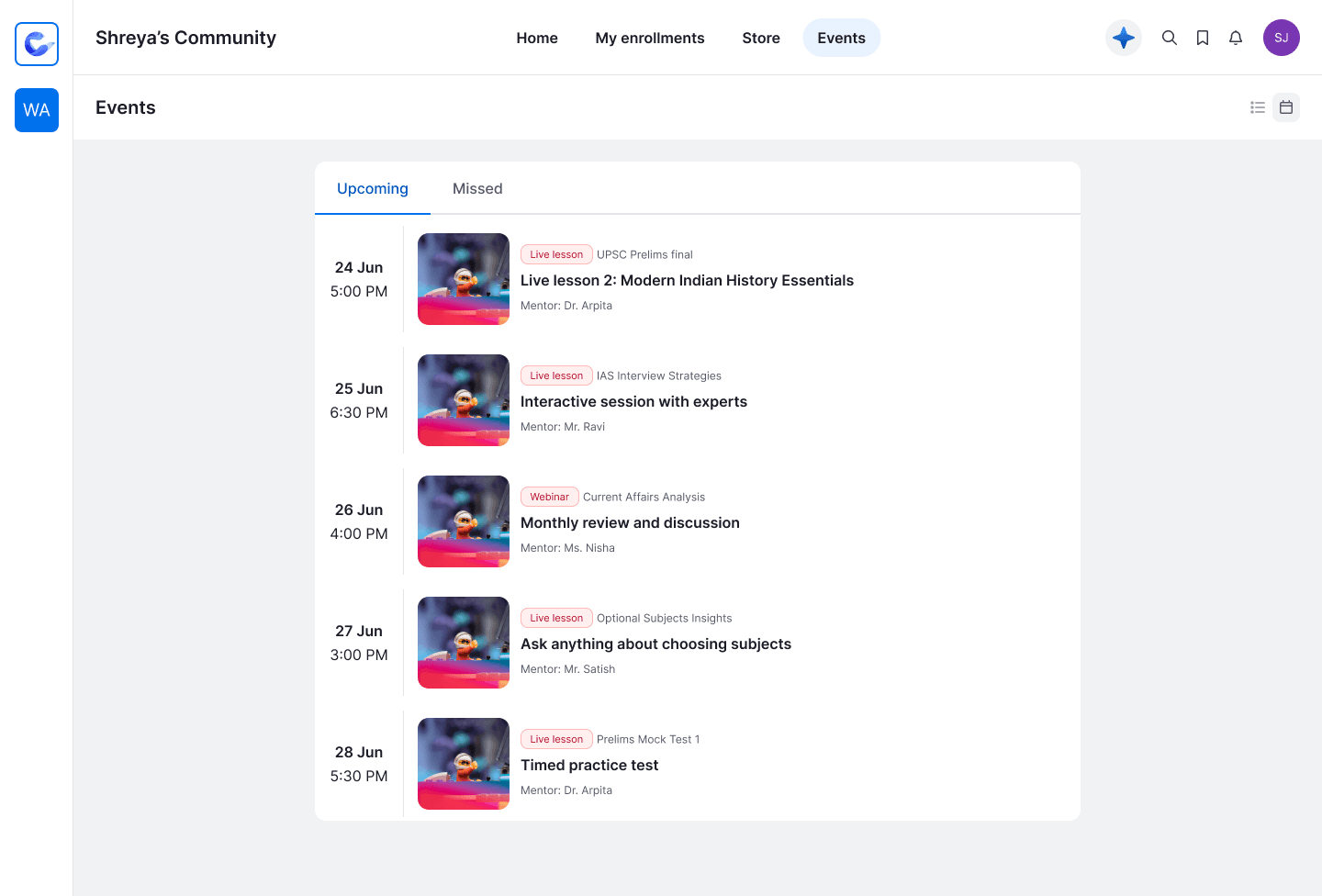Open the Store menu item
Screen dimensions: 1322x896
761,38
